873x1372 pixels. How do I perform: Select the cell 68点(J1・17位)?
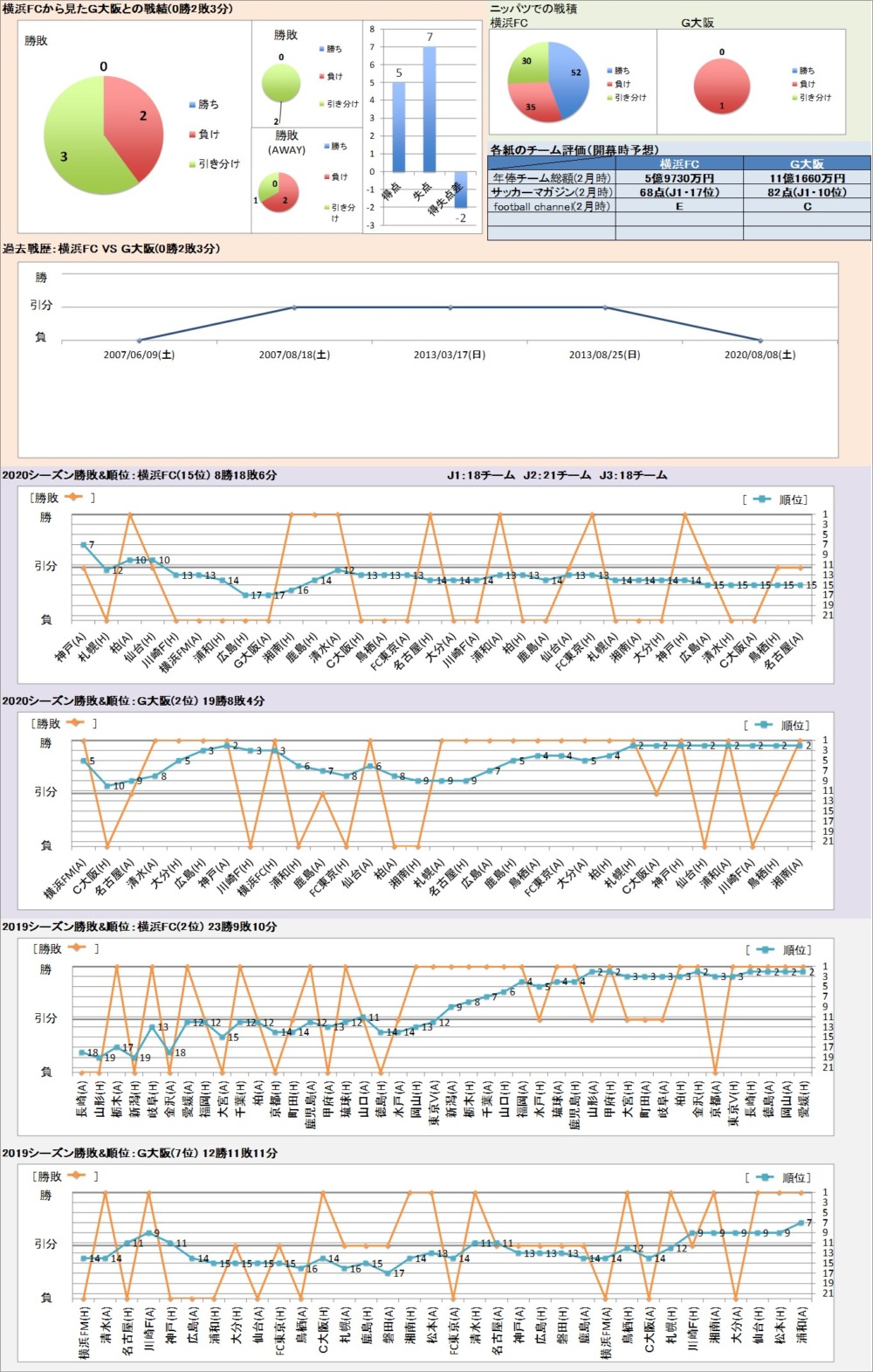pos(679,192)
